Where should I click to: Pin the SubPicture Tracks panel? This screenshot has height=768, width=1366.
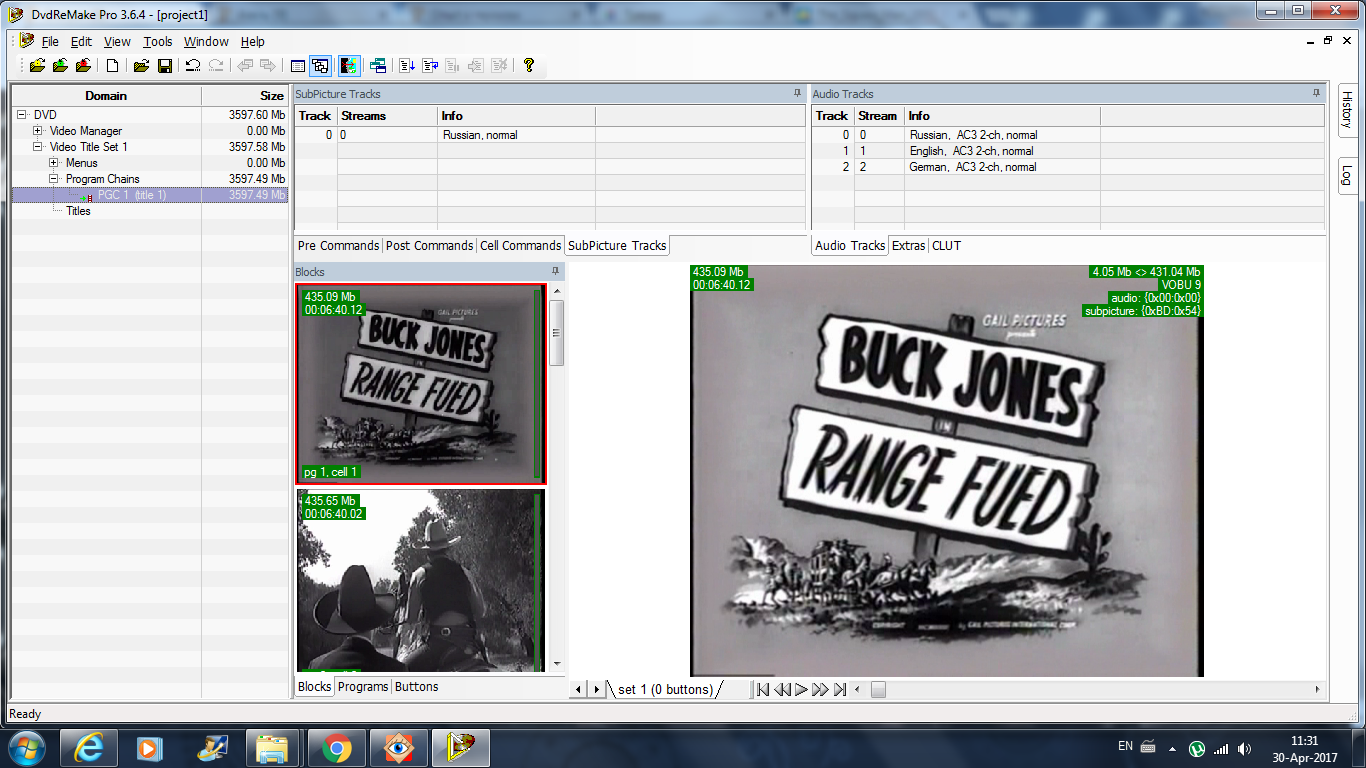[x=797, y=93]
